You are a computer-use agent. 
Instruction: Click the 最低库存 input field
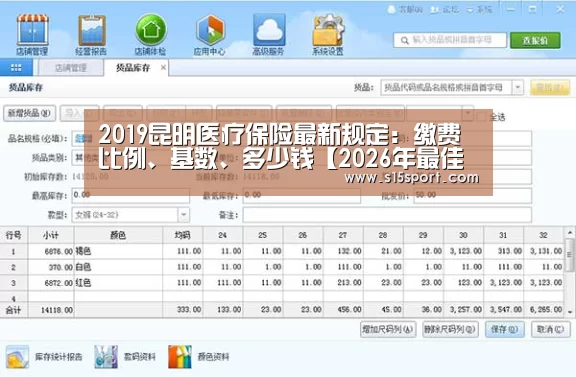click(x=301, y=195)
